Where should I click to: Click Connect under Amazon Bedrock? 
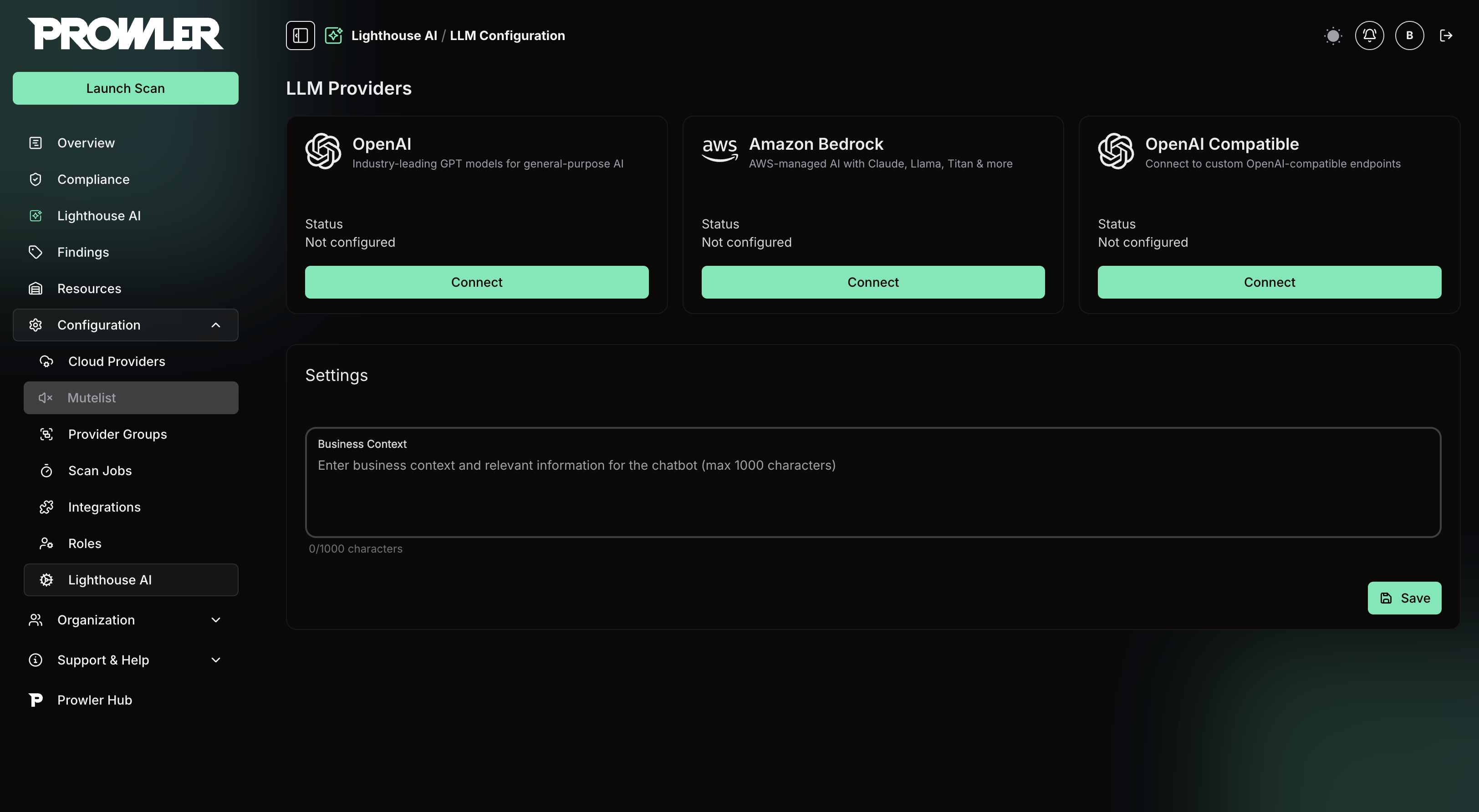tap(873, 282)
